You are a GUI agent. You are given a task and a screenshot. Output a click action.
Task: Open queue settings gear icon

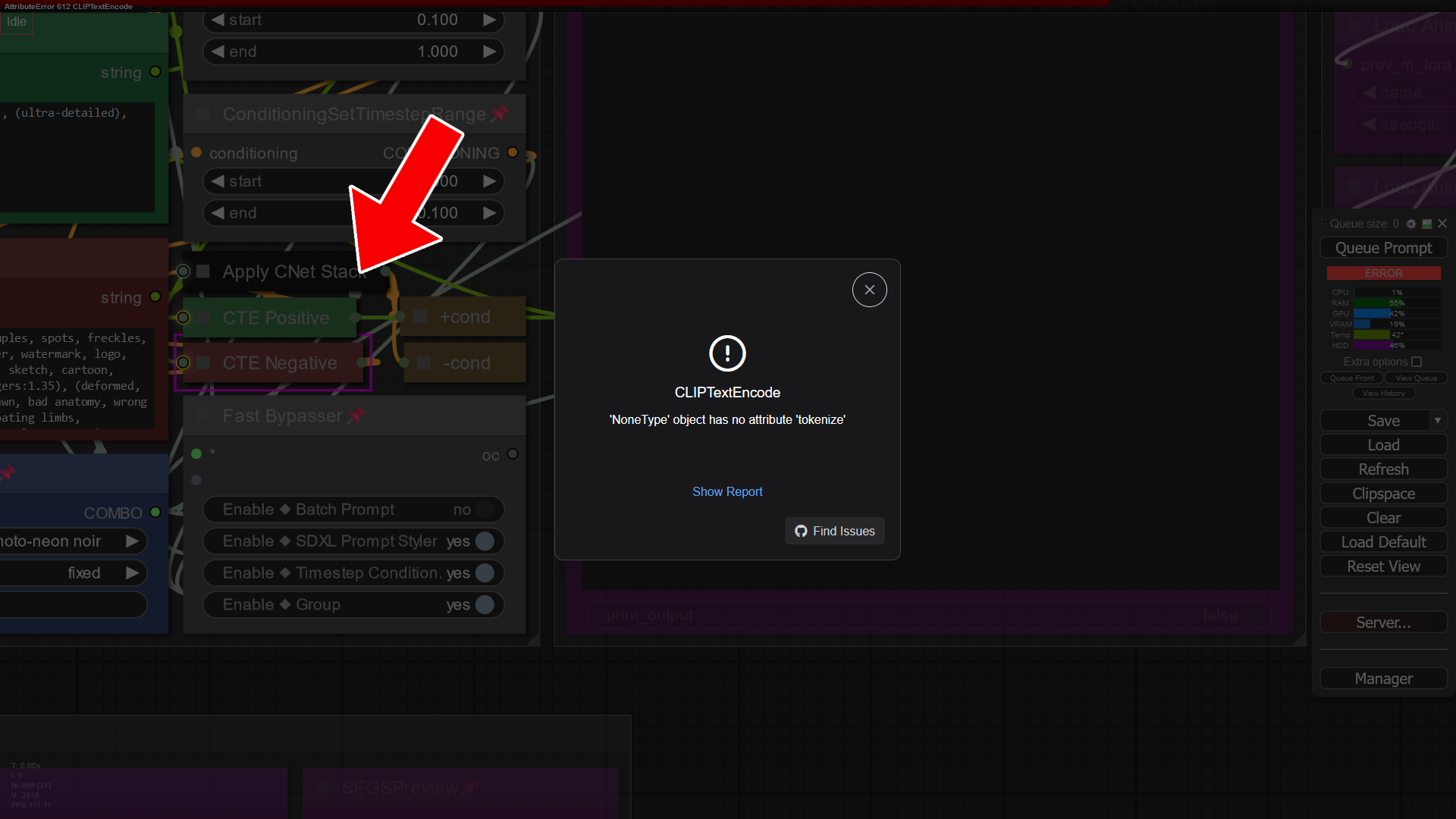1410,224
